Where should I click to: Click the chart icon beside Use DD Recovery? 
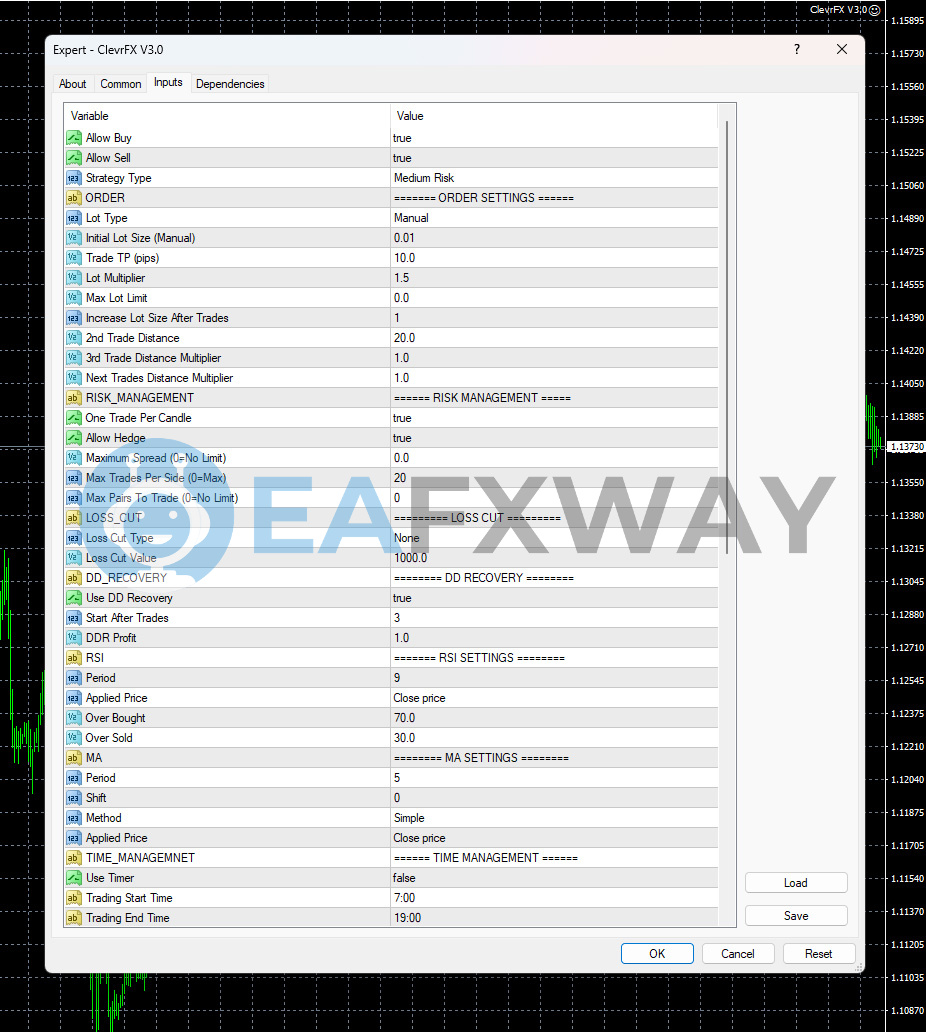pyautogui.click(x=73, y=597)
